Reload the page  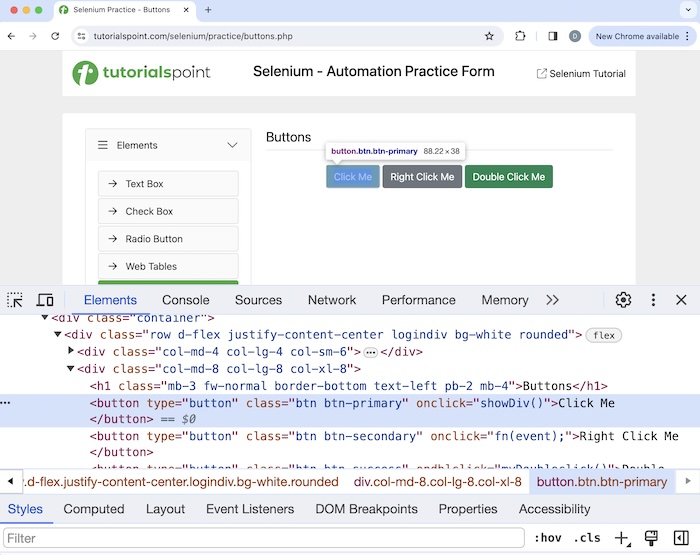(55, 36)
